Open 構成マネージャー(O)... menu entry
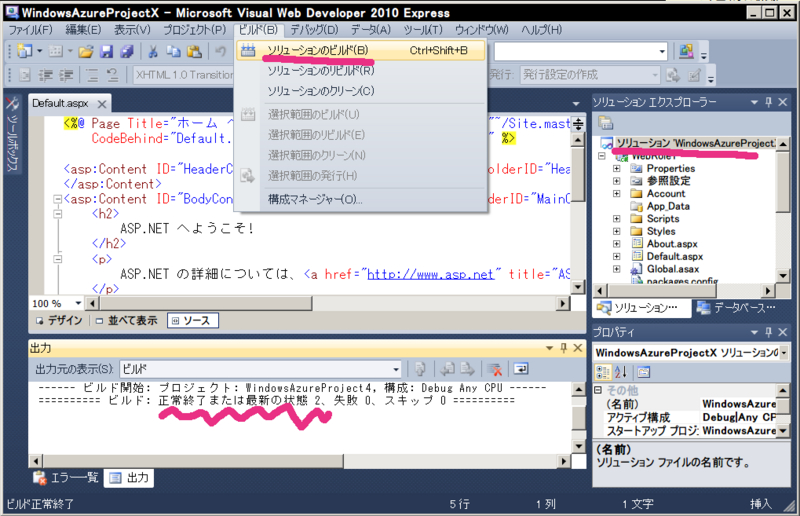800x516 pixels. click(361, 200)
